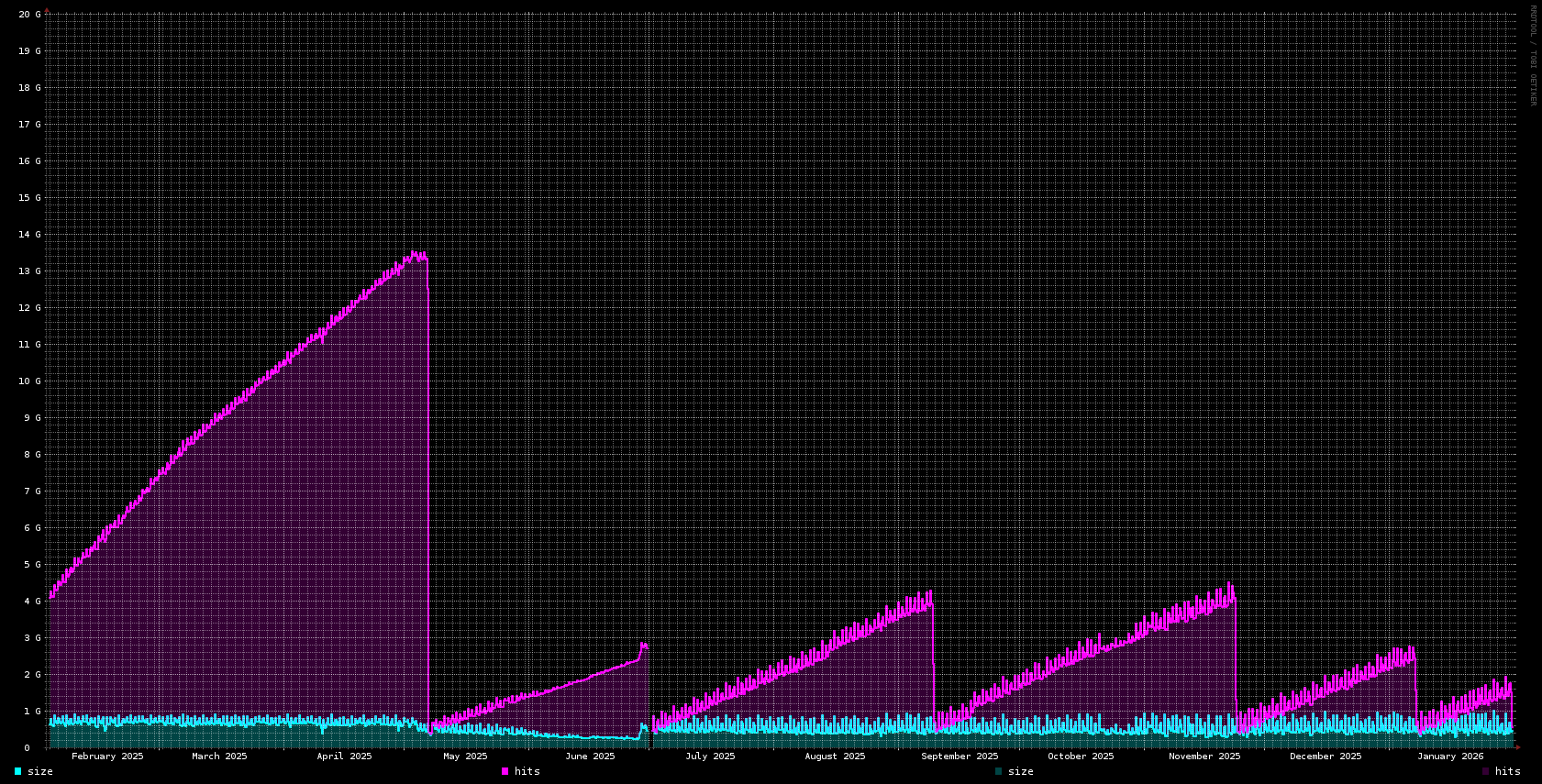Click the bright magenta hits legend swatch

coord(505,771)
